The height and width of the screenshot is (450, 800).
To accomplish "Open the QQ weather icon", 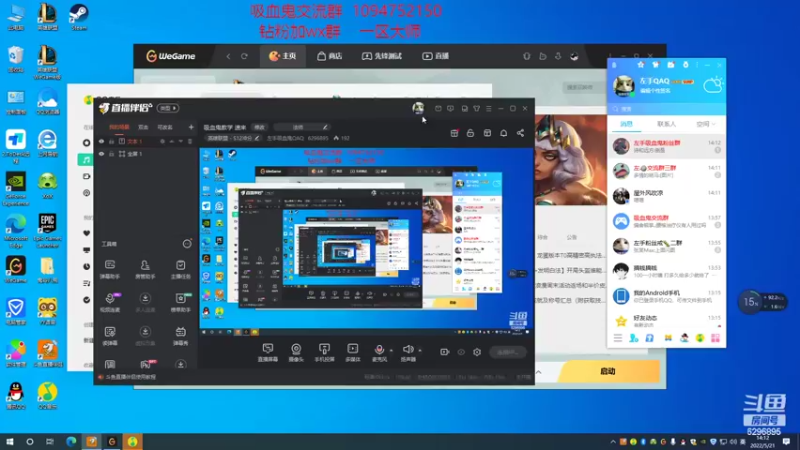I will (x=713, y=85).
